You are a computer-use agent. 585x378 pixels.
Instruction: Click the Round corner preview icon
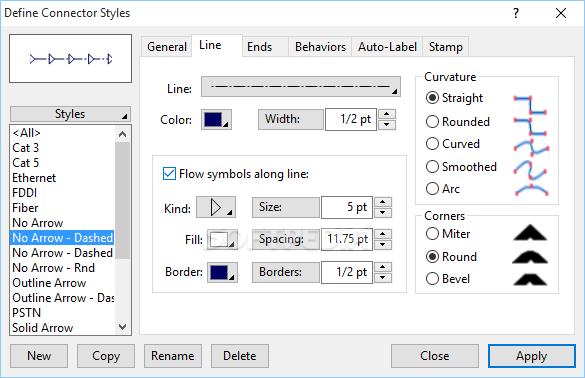coord(530,257)
